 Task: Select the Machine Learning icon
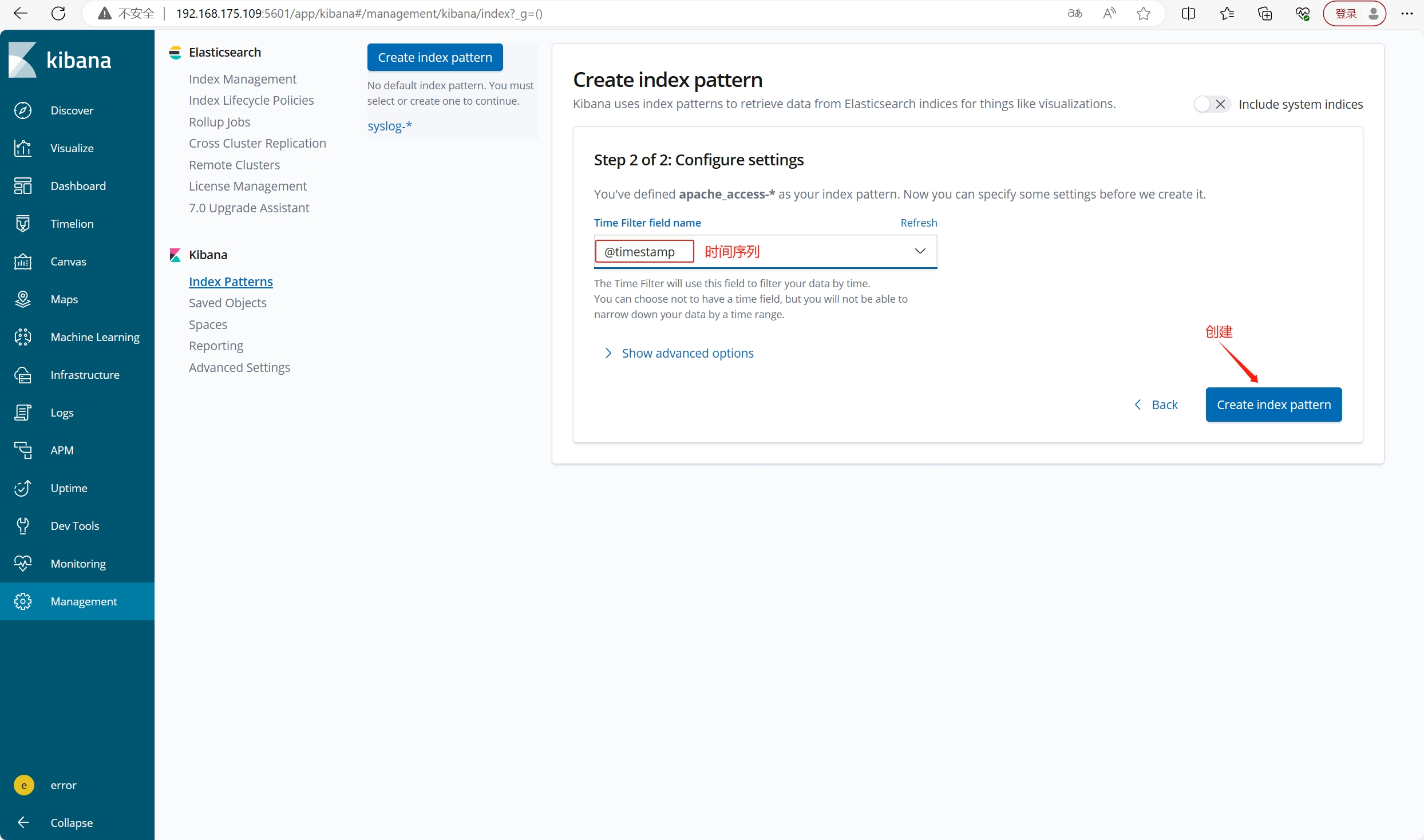click(23, 337)
